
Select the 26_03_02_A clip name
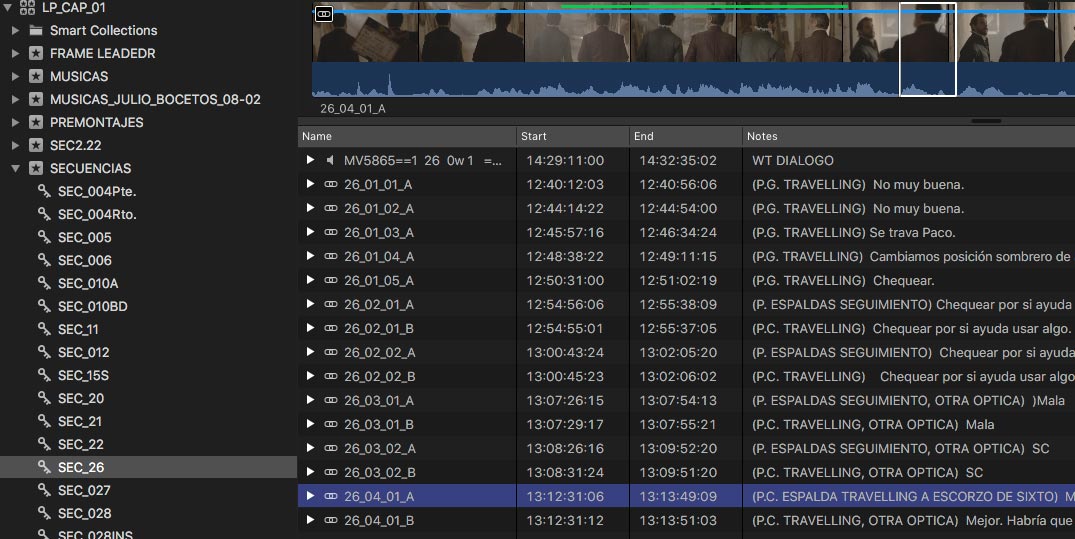coord(378,448)
